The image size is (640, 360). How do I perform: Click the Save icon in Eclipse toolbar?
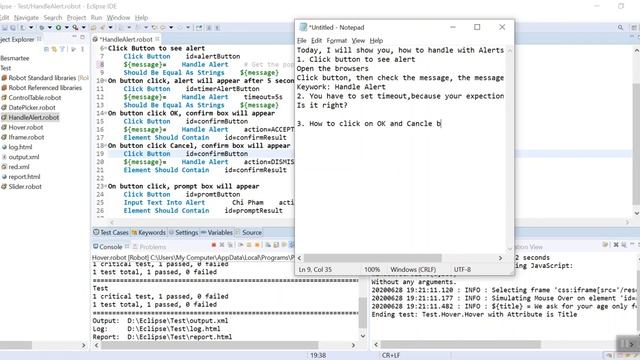(4, 27)
